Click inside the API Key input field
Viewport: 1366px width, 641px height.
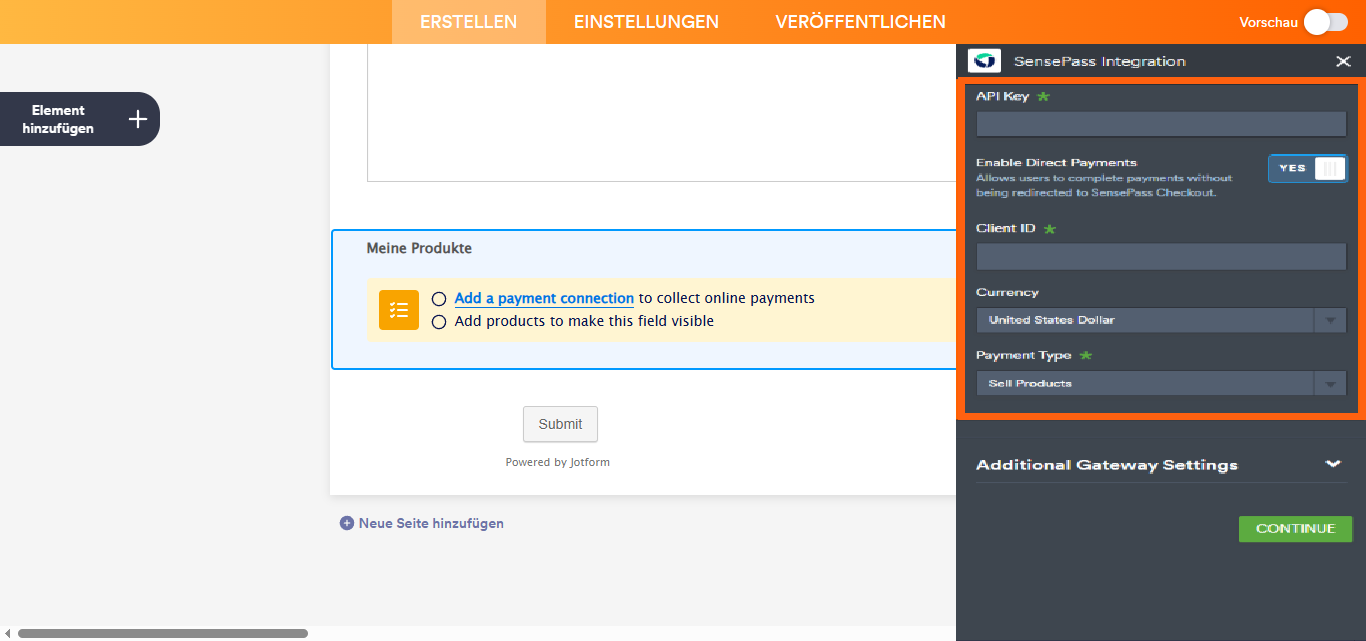coord(1160,124)
